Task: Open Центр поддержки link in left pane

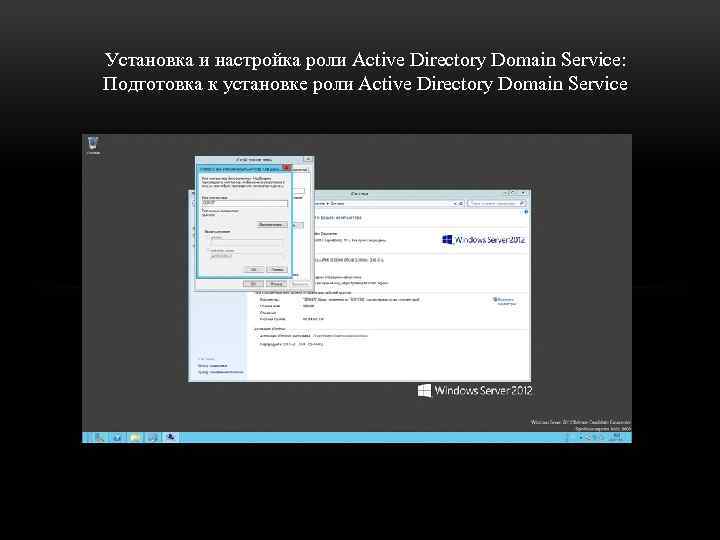Action: click(x=212, y=366)
